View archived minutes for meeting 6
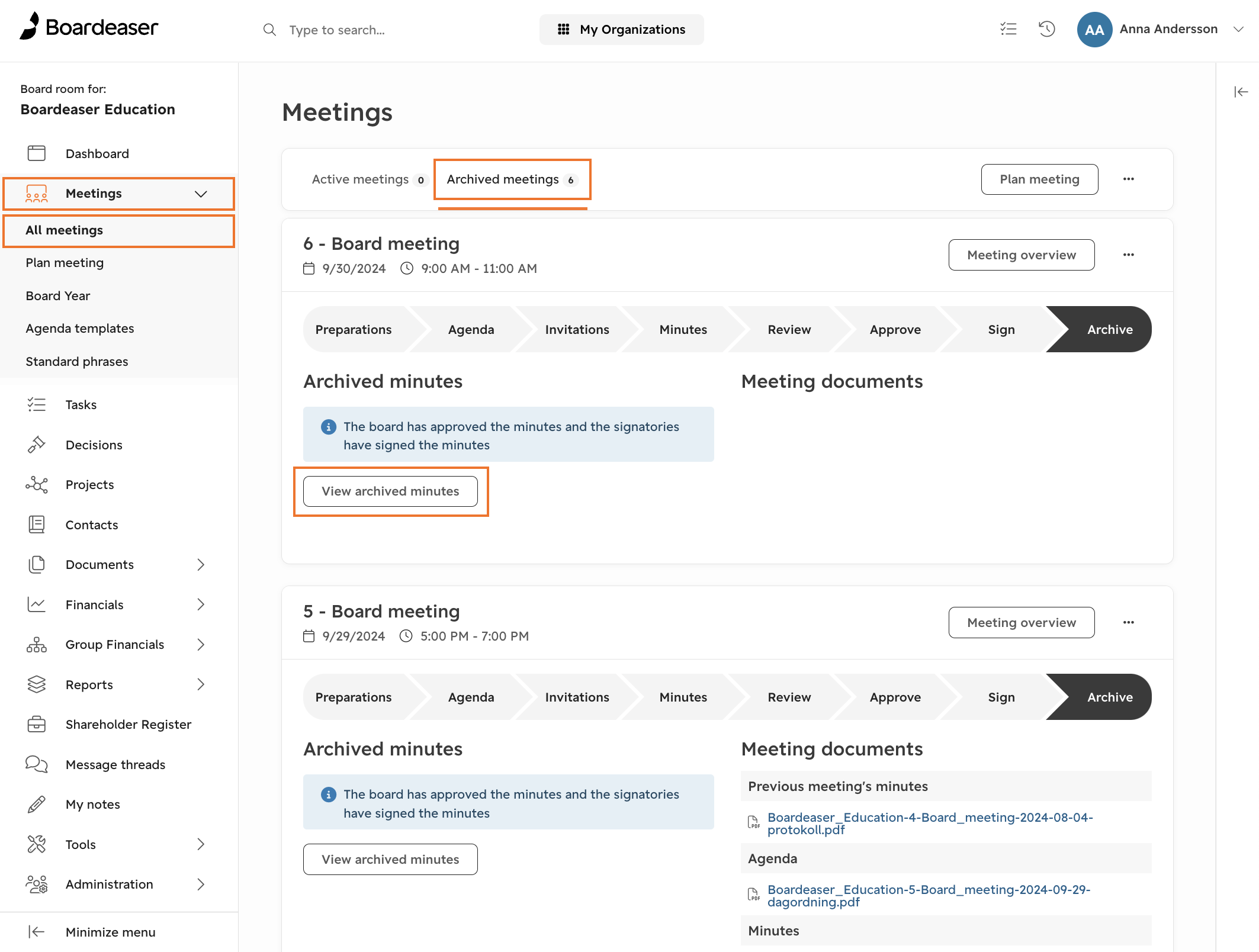Image resolution: width=1259 pixels, height=952 pixels. [x=390, y=491]
